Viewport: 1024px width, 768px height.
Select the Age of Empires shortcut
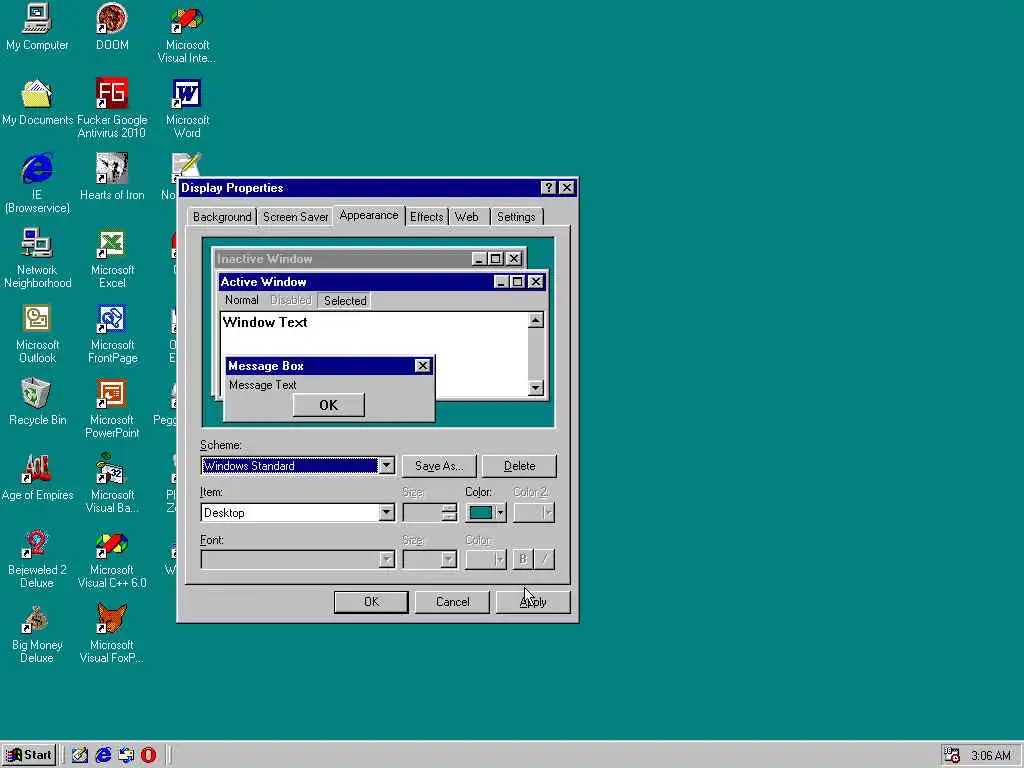pos(37,478)
